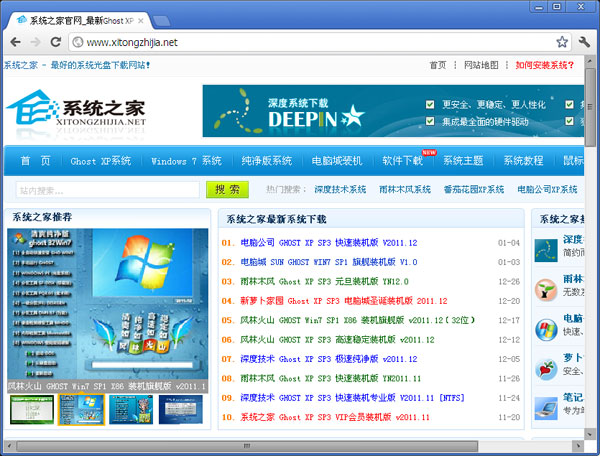Click the DEEPIN download banner
Screen dimensions: 600x456
click(390, 111)
